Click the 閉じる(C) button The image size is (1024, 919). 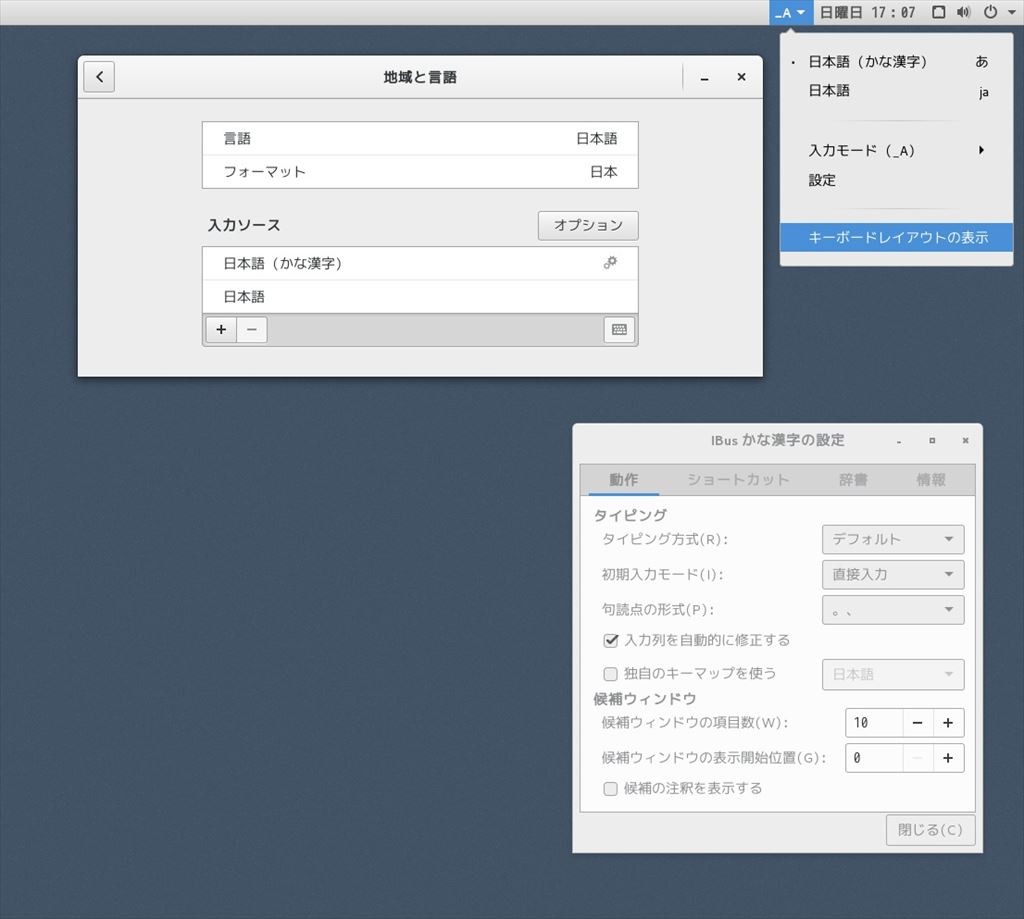tap(930, 829)
